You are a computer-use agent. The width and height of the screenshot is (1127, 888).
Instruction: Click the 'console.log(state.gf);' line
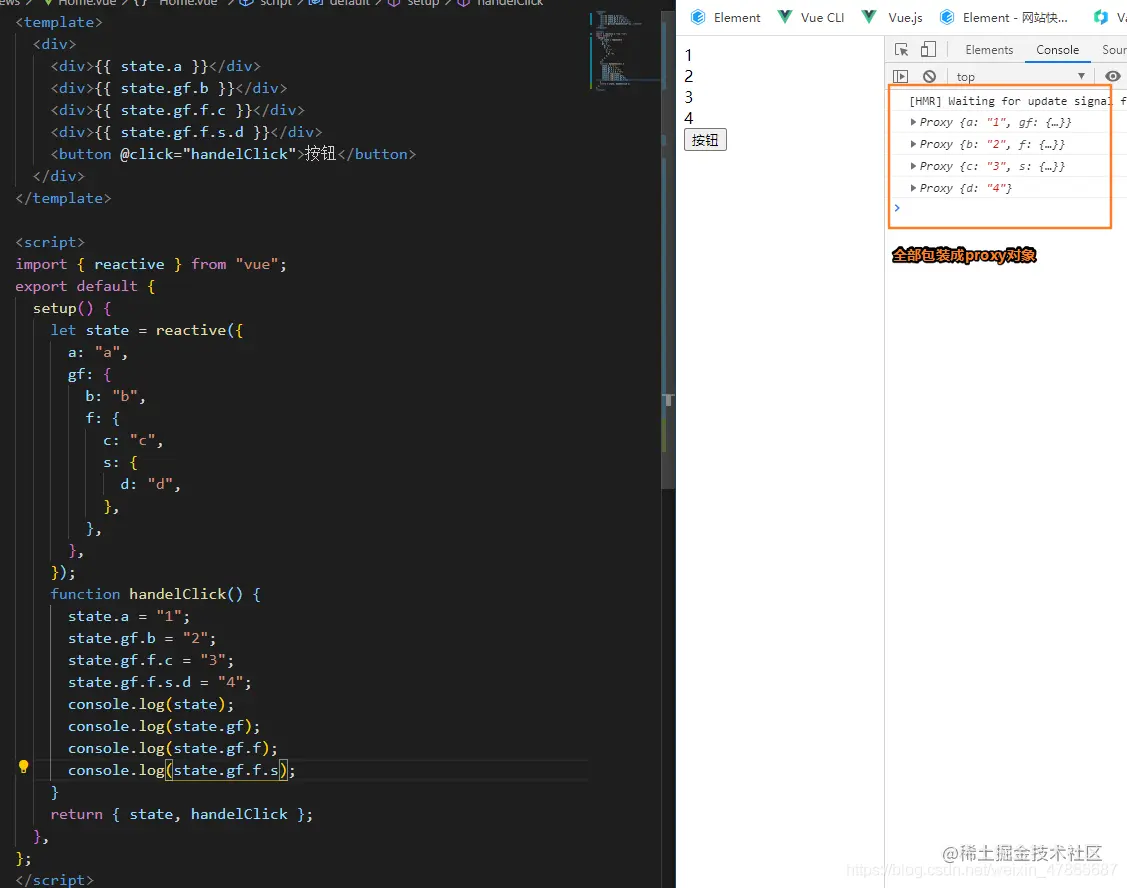tap(164, 726)
